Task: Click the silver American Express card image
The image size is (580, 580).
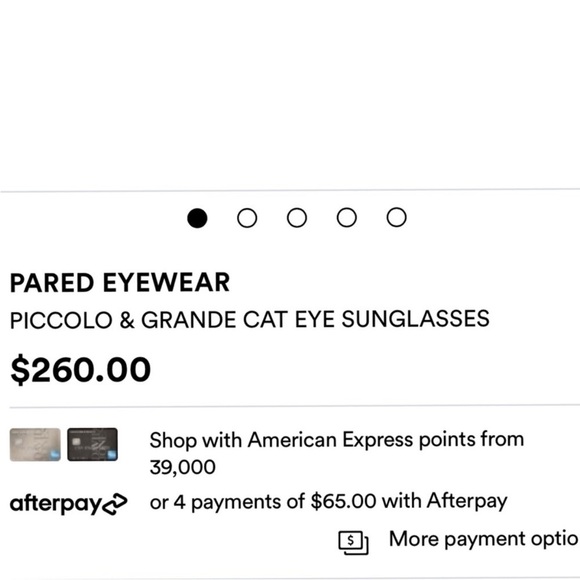Action: (x=35, y=445)
